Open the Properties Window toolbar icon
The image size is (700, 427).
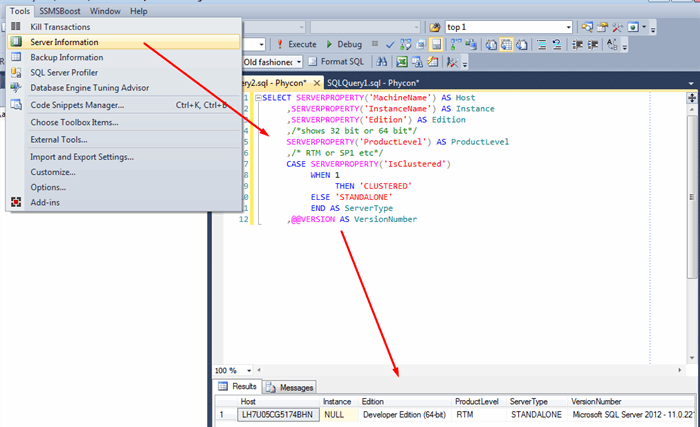tap(602, 27)
